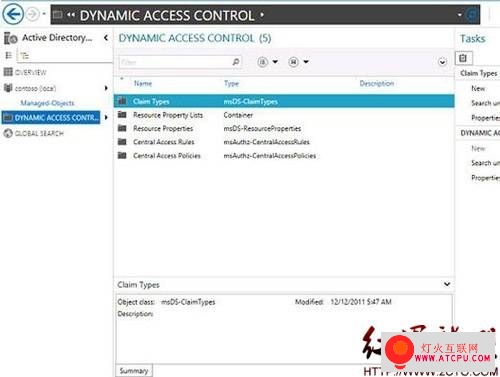The height and width of the screenshot is (377, 500).
Task: Open navigation history dropdown next to forward arrow
Action: click(x=44, y=14)
